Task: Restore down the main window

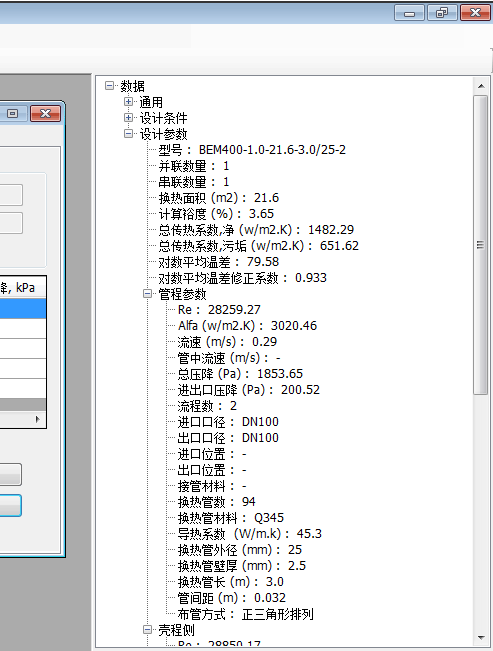Action: [x=442, y=13]
